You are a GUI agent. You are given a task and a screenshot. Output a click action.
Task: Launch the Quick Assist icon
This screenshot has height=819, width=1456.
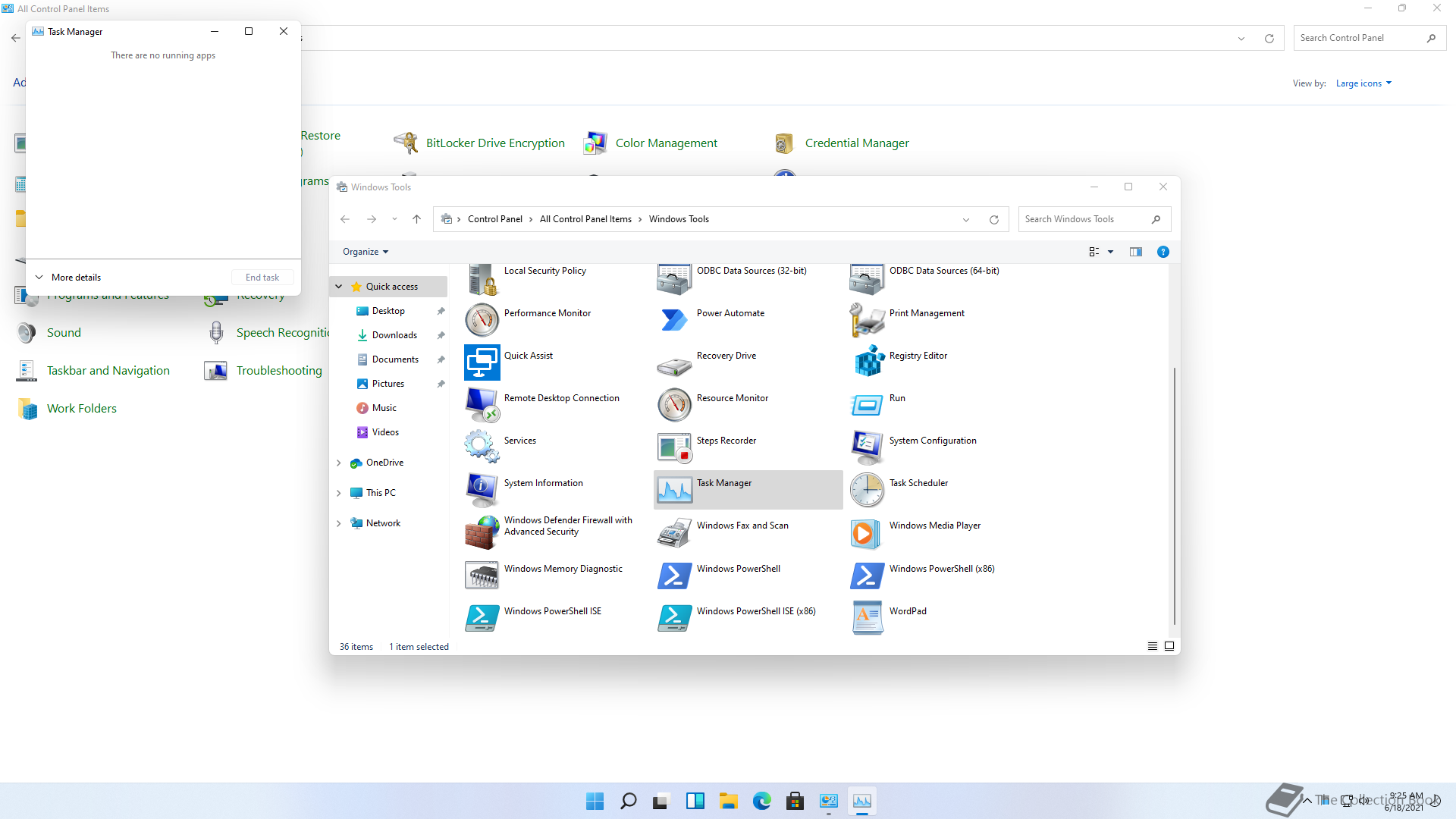click(482, 362)
